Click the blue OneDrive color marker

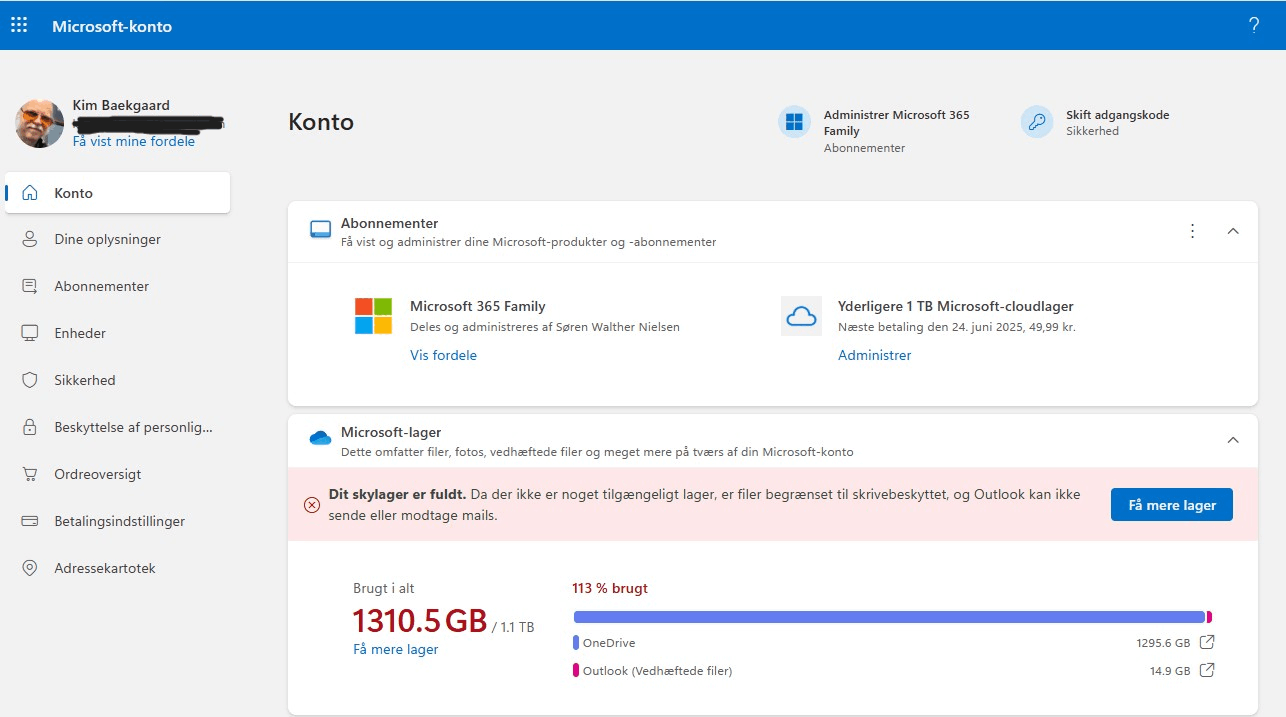[x=576, y=642]
